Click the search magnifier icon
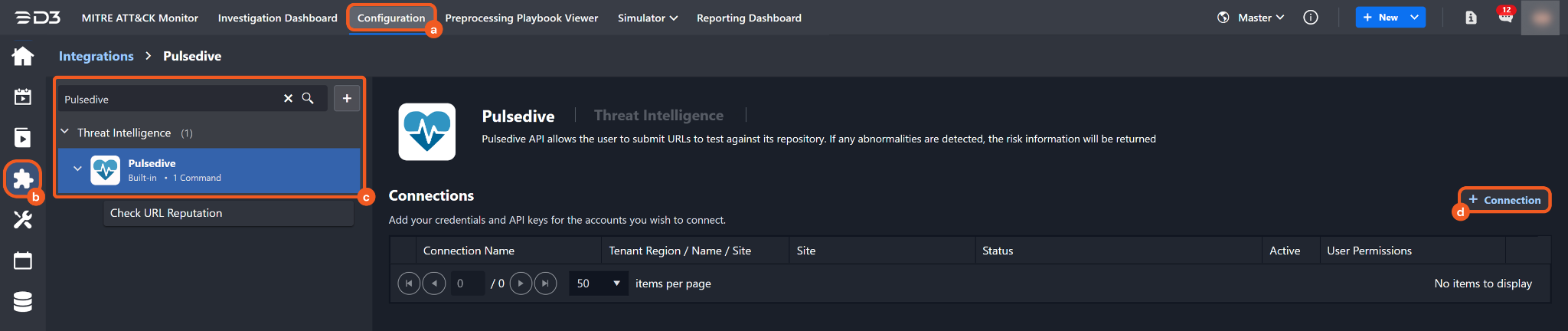The width and height of the screenshot is (1568, 331). [x=308, y=98]
